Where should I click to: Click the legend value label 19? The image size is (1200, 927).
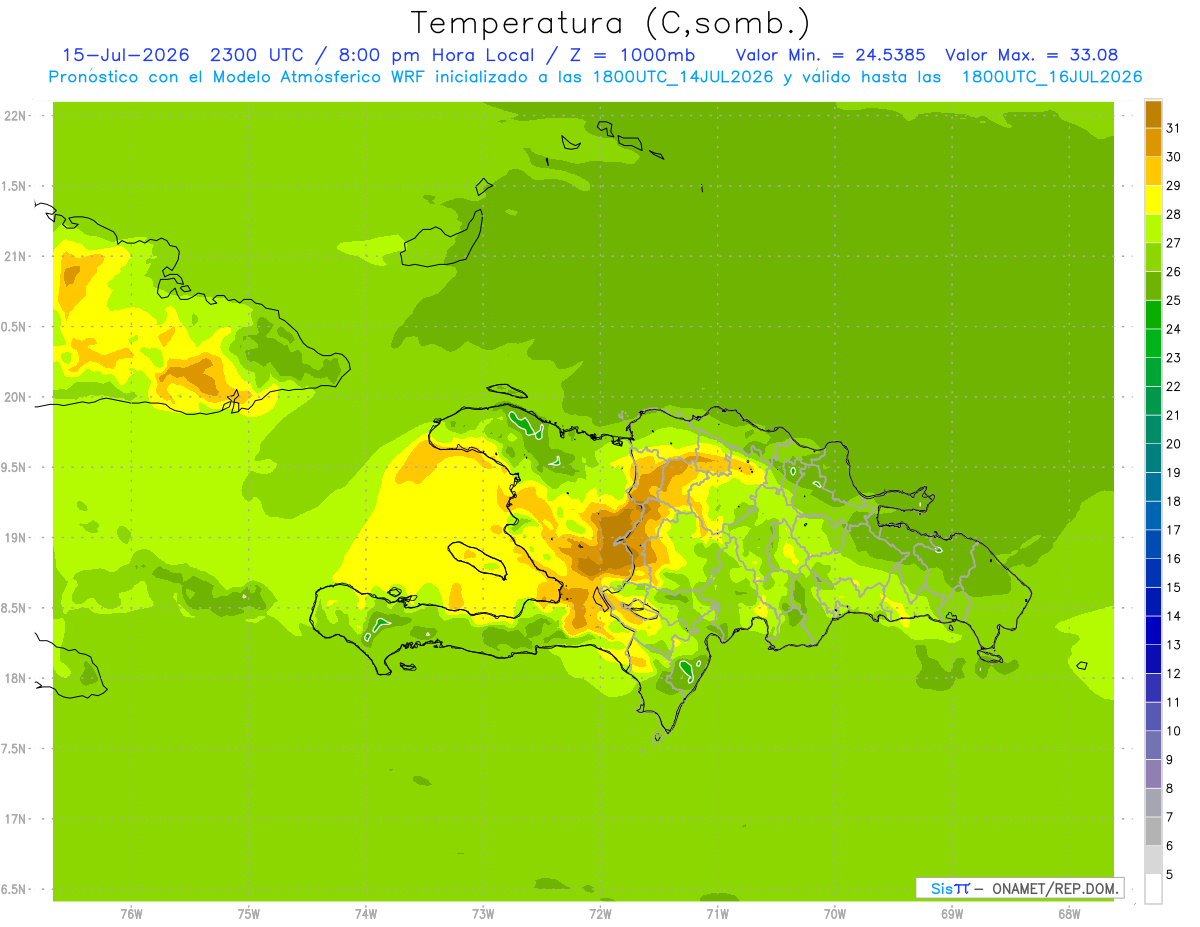click(1174, 472)
